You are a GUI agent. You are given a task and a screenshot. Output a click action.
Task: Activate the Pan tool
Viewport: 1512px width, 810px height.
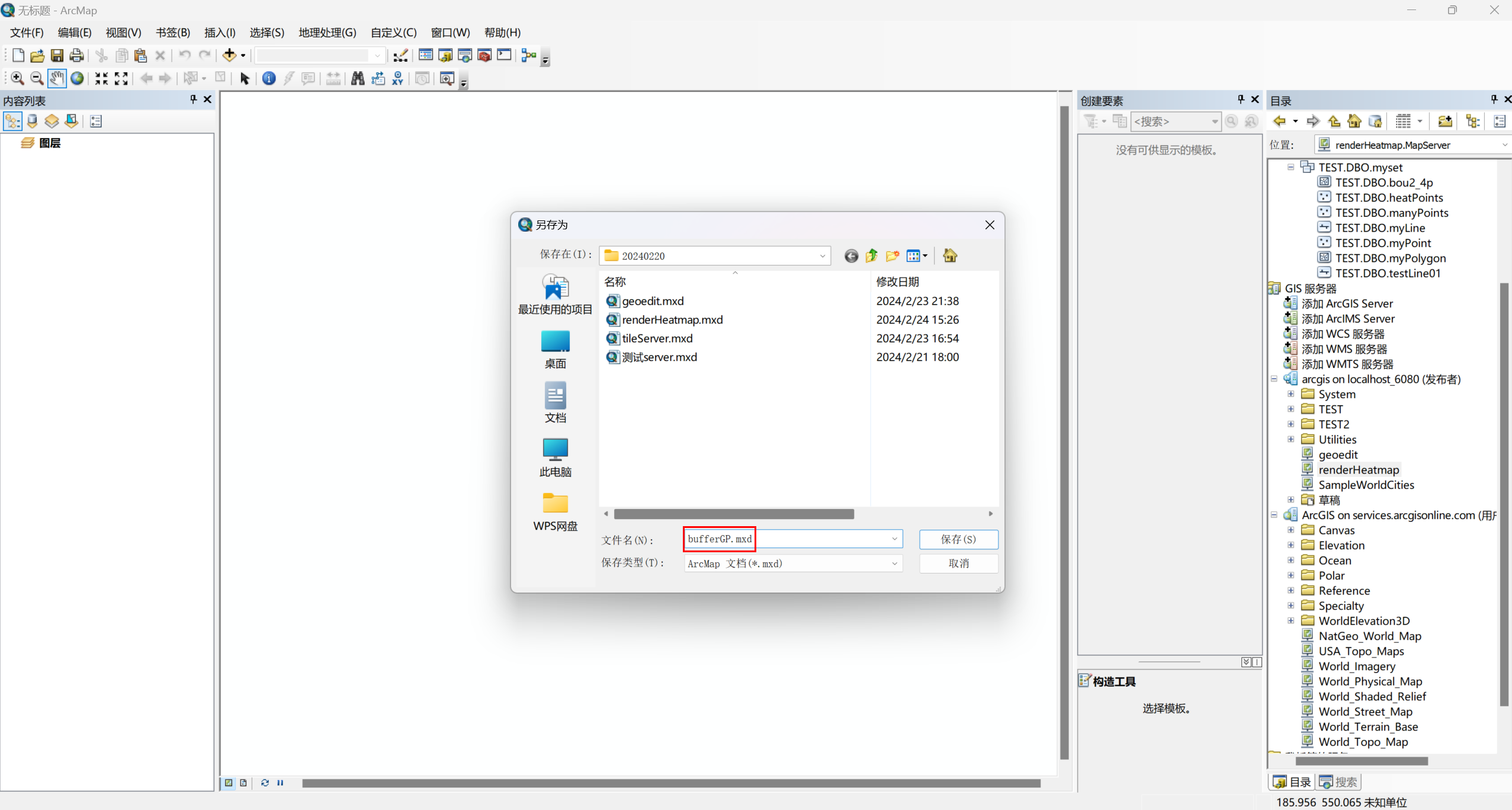pos(56,78)
